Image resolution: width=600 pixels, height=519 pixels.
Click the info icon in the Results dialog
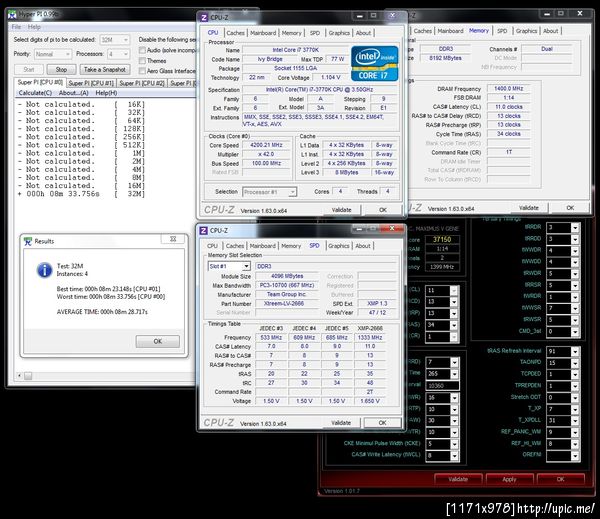click(x=44, y=270)
